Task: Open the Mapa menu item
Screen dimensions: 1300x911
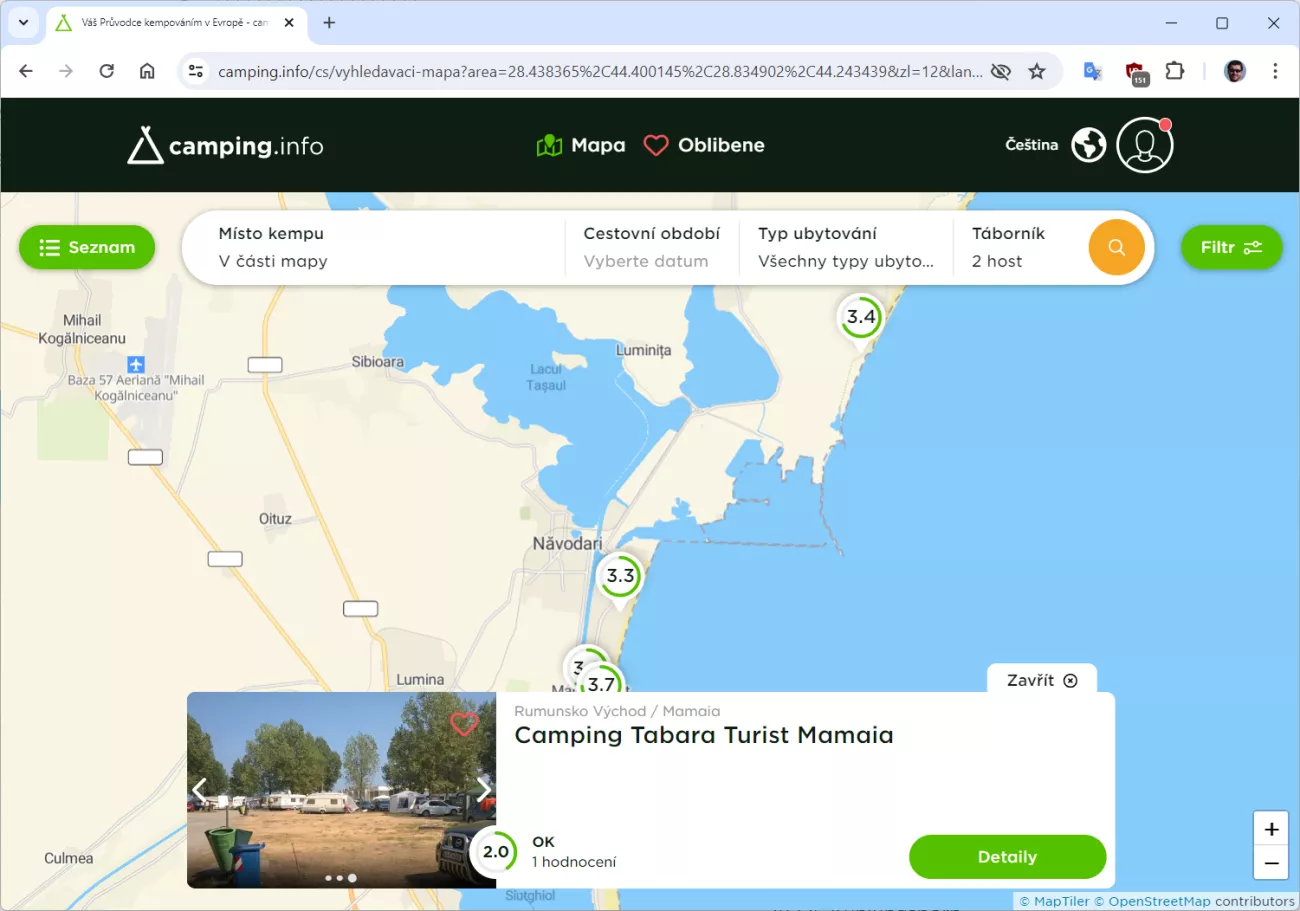Action: click(581, 146)
